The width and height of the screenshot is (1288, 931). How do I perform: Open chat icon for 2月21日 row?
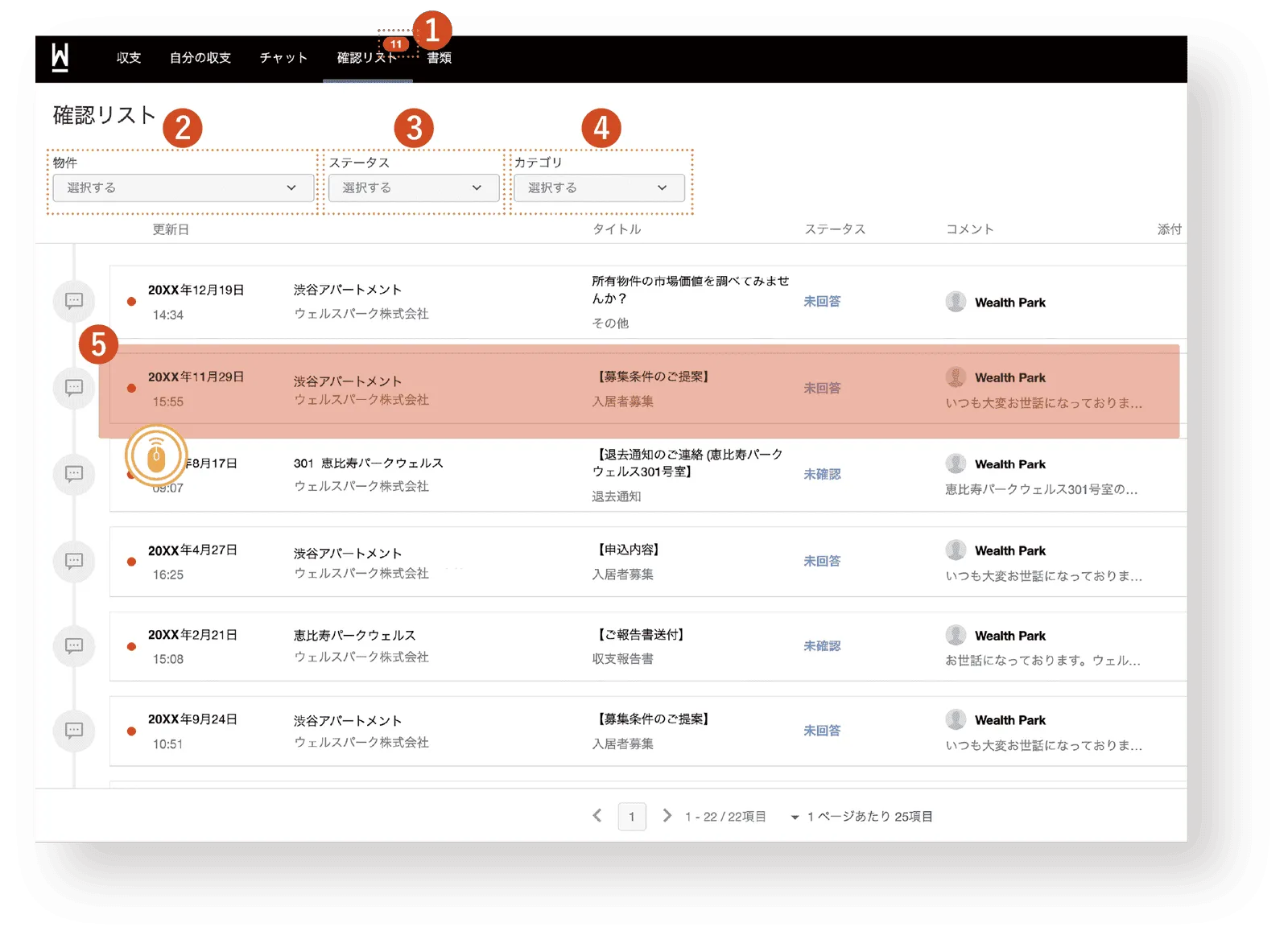74,645
